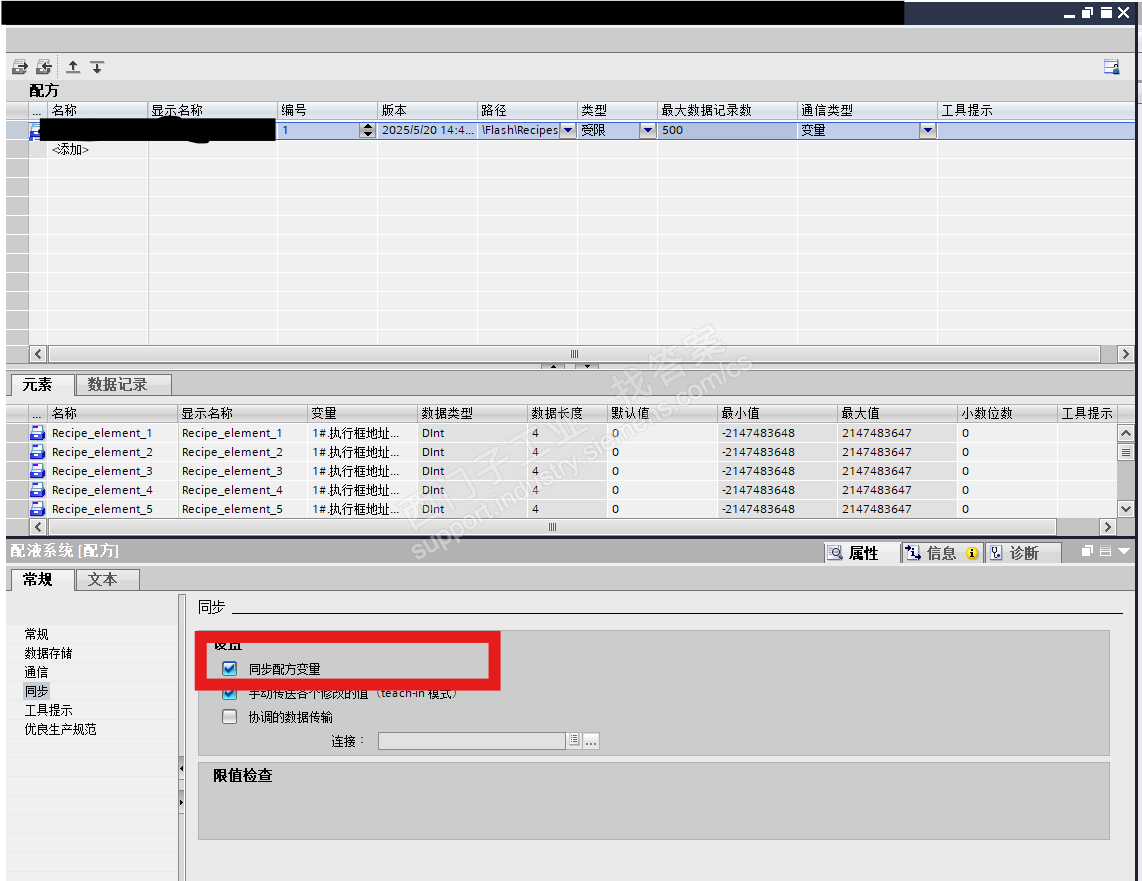
Task: Click the icon of Recipe_element_1 row
Action: point(37,432)
